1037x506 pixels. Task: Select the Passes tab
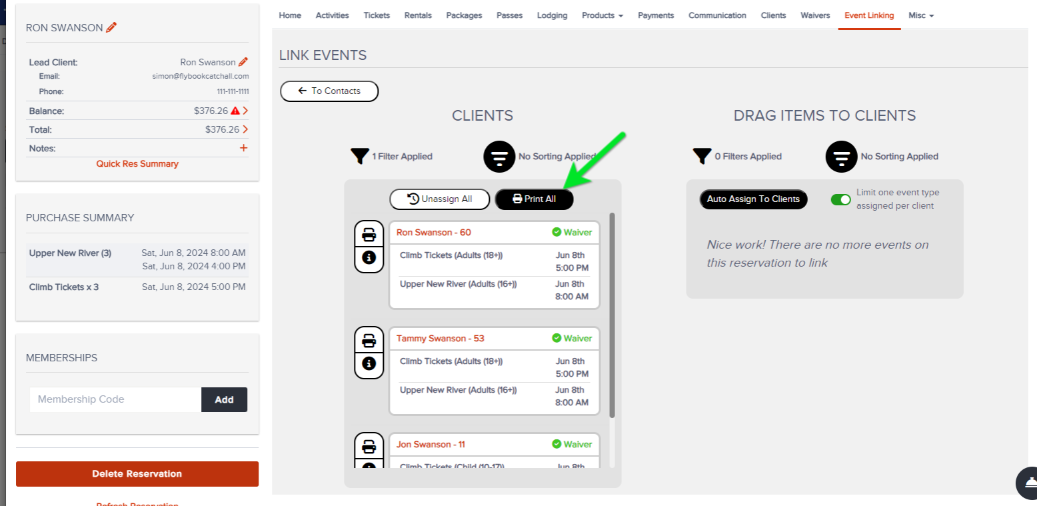[x=509, y=15]
